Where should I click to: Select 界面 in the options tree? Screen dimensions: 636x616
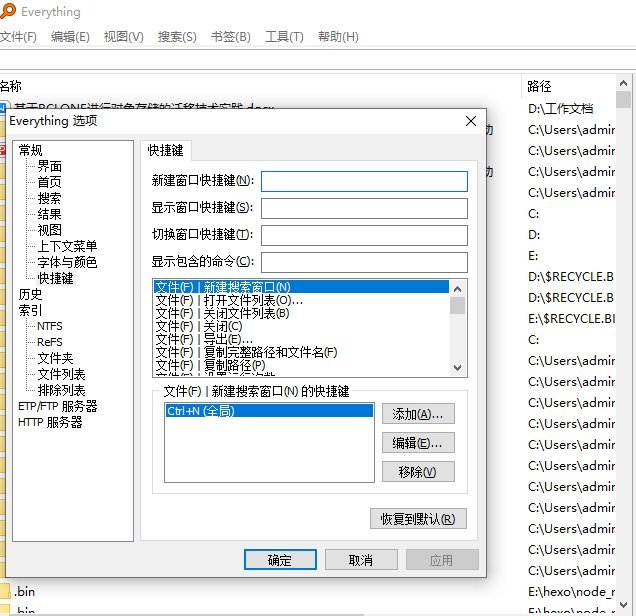coord(50,166)
